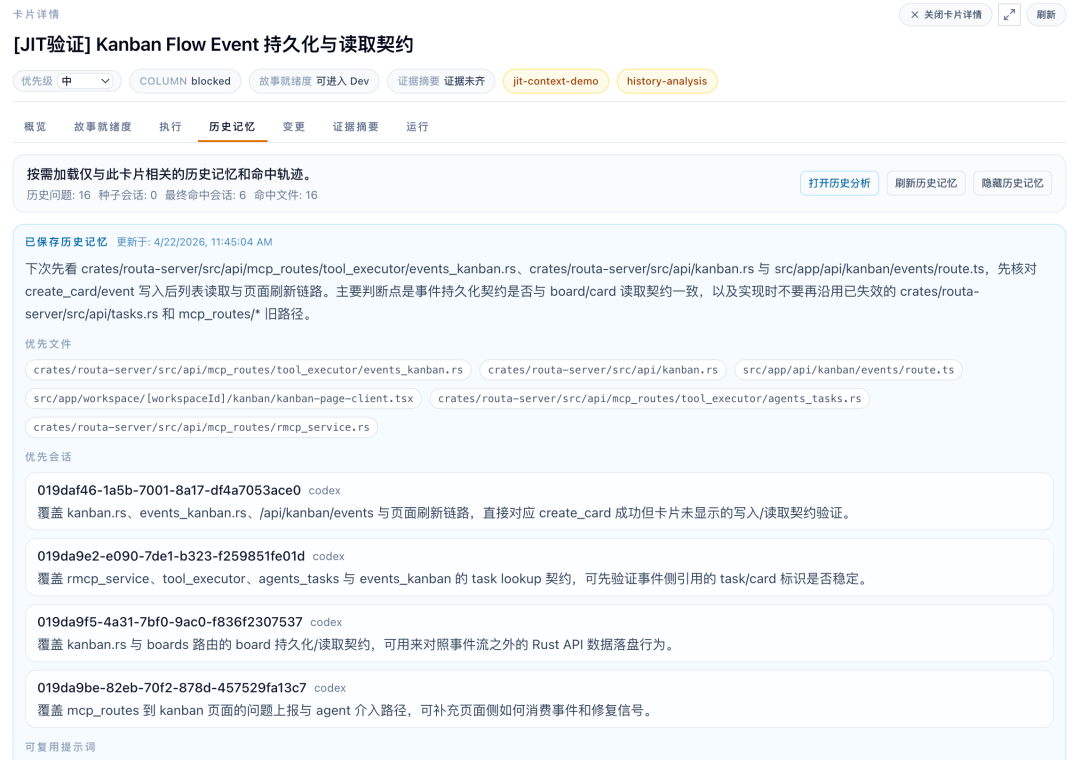Screen dimensions: 1080x760
Task: Click the 刷新 refresh button
Action: point(1046,14)
